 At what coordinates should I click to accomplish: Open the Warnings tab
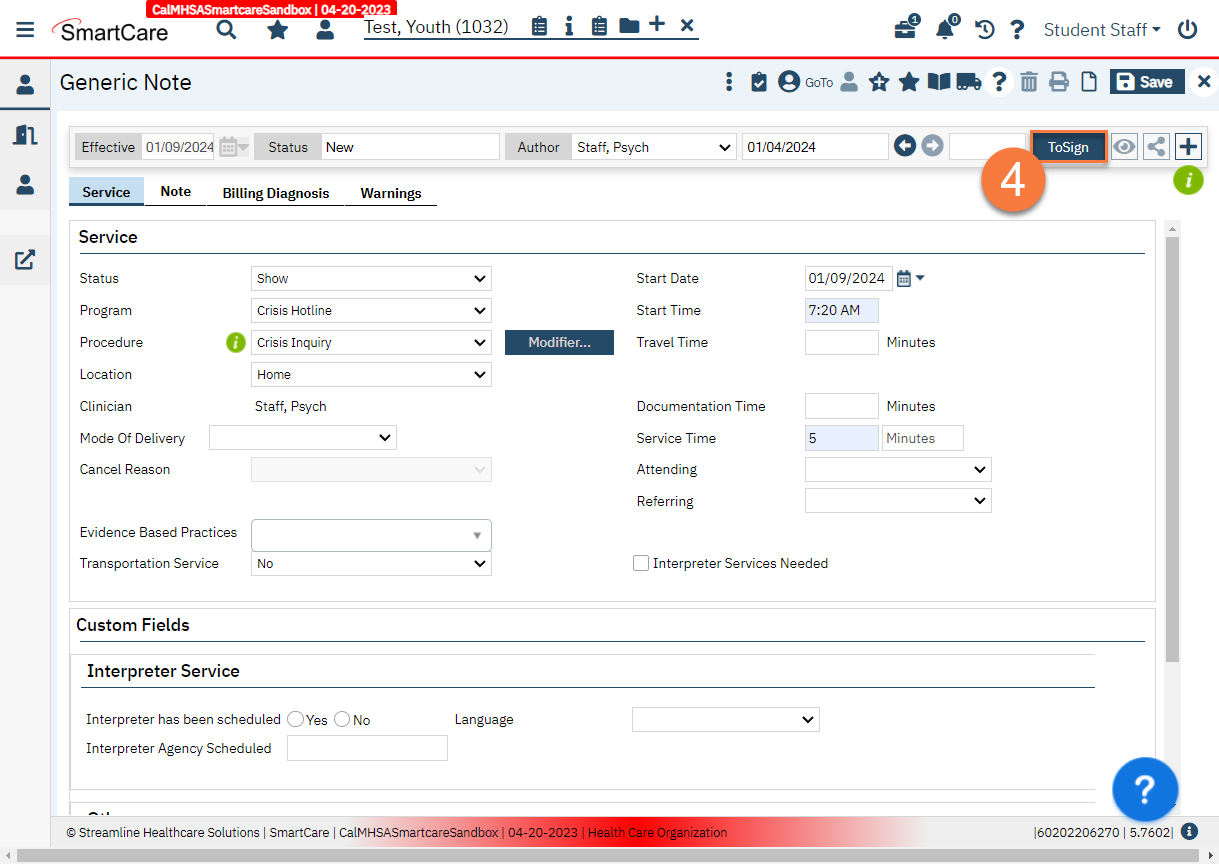391,193
